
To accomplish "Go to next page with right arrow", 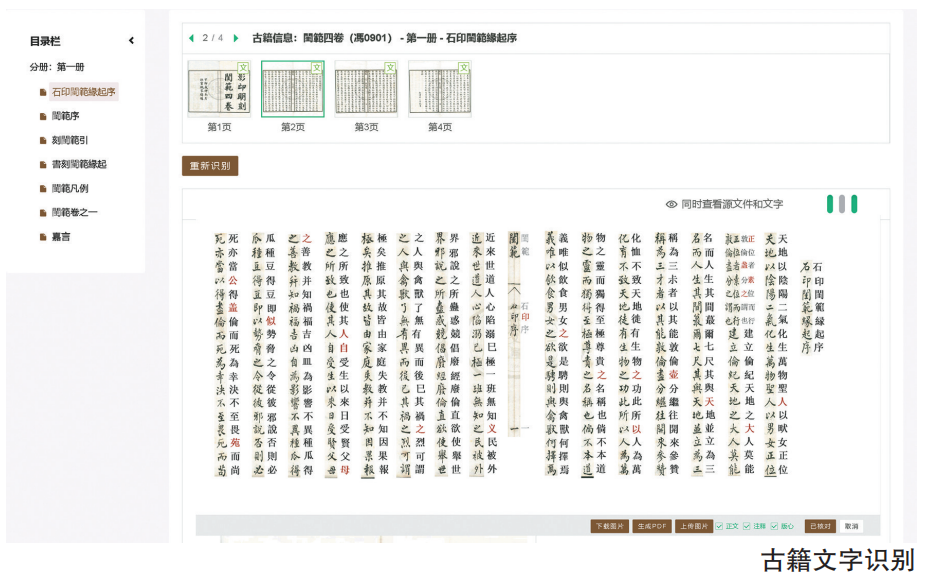I will pyautogui.click(x=236, y=38).
